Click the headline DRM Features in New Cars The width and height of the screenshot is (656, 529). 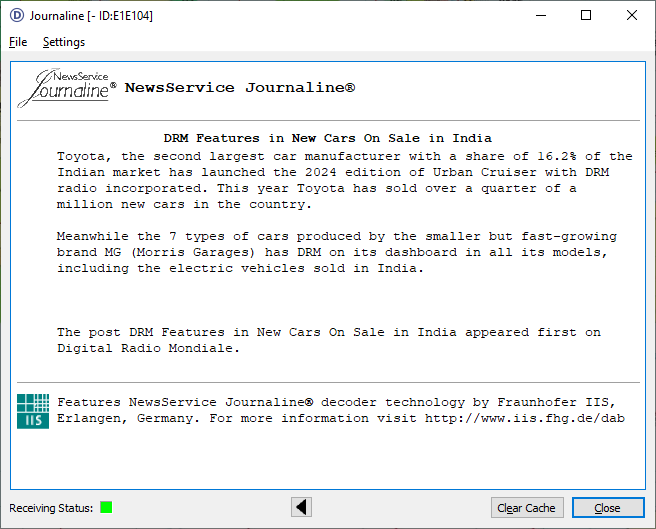click(x=327, y=138)
